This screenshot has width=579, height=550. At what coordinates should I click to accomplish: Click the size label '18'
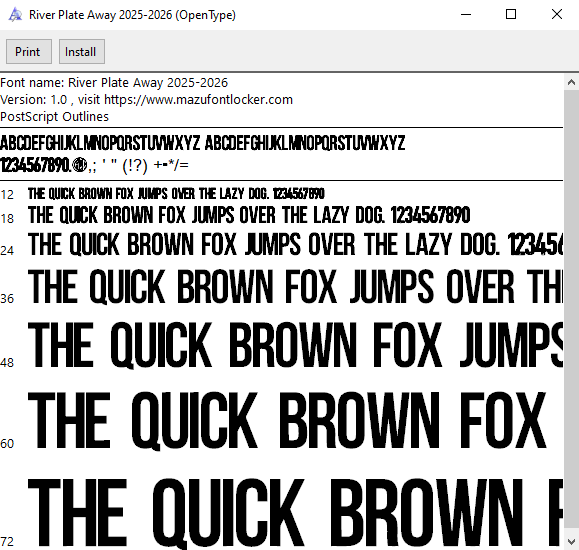(x=7, y=219)
